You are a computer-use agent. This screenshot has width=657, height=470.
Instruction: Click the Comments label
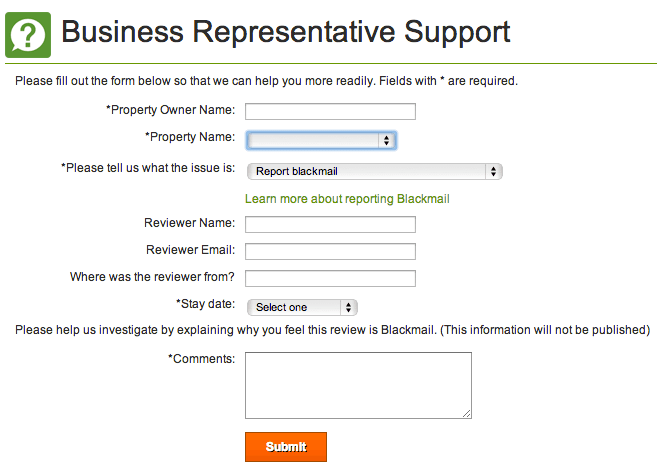pos(201,358)
